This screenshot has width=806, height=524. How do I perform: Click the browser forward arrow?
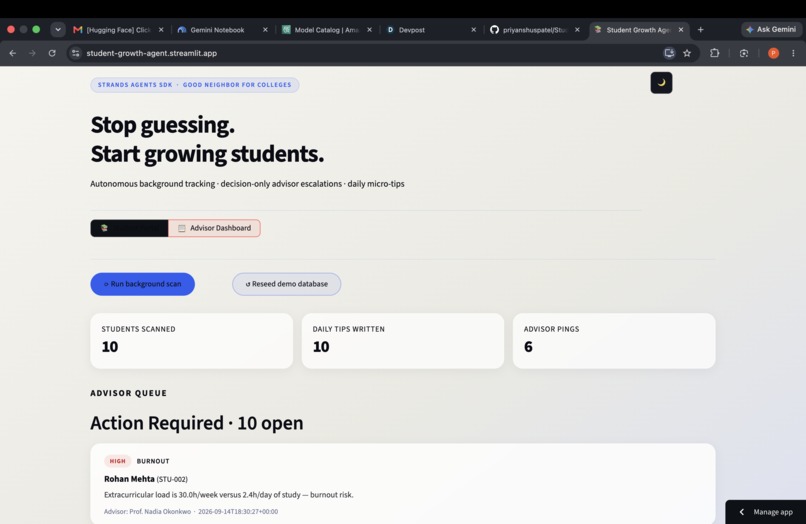pyautogui.click(x=32, y=53)
